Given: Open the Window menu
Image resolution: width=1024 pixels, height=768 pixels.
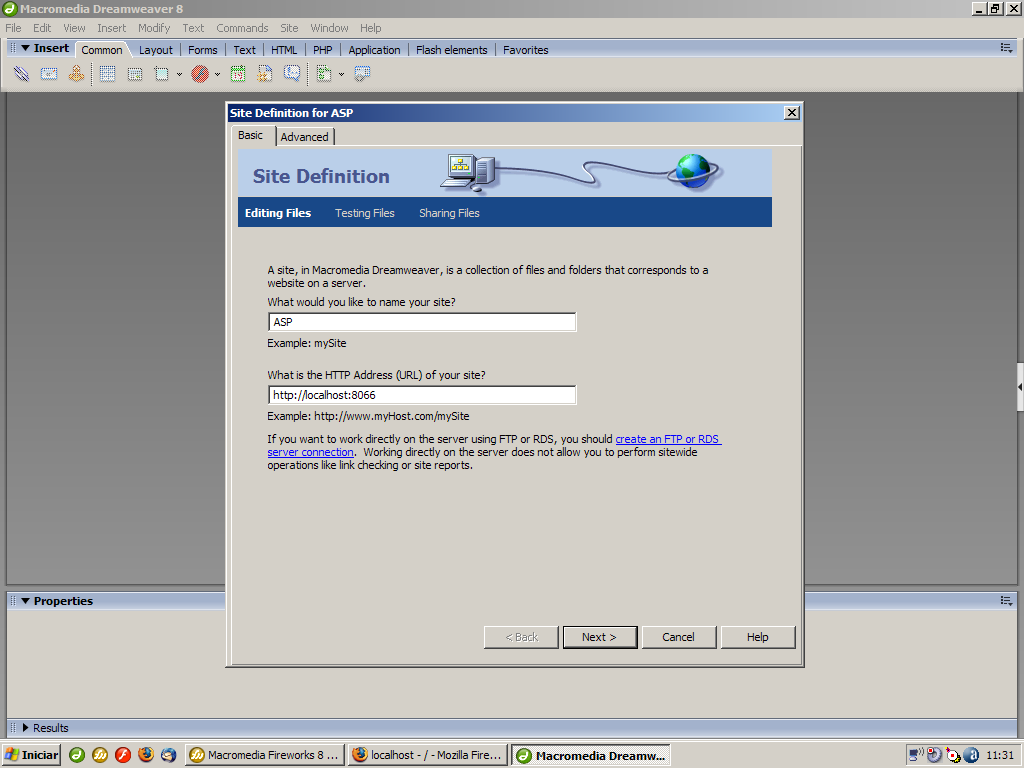Looking at the screenshot, I should coord(329,28).
